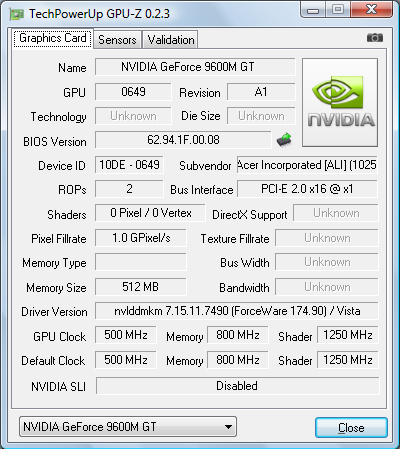Minimize the GPU-Z window
400x449 pixels.
[x=313, y=10]
